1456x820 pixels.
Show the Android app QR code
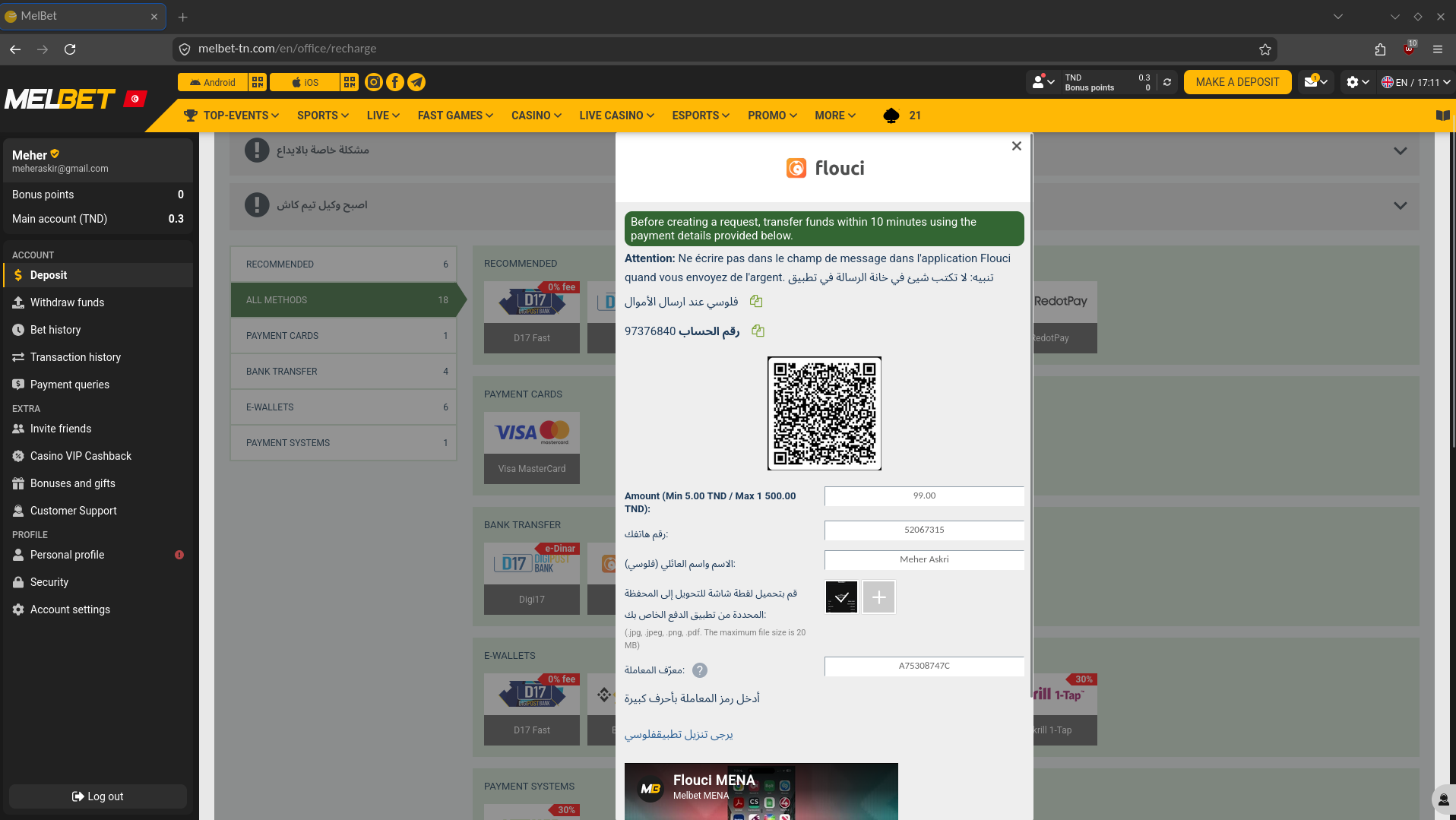258,82
